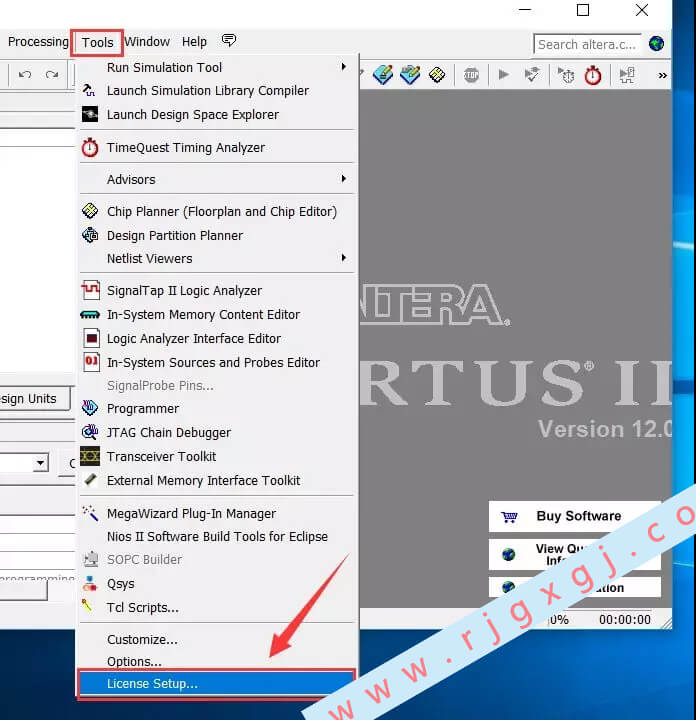
Task: Click Start Compilation play icon
Action: coord(504,74)
